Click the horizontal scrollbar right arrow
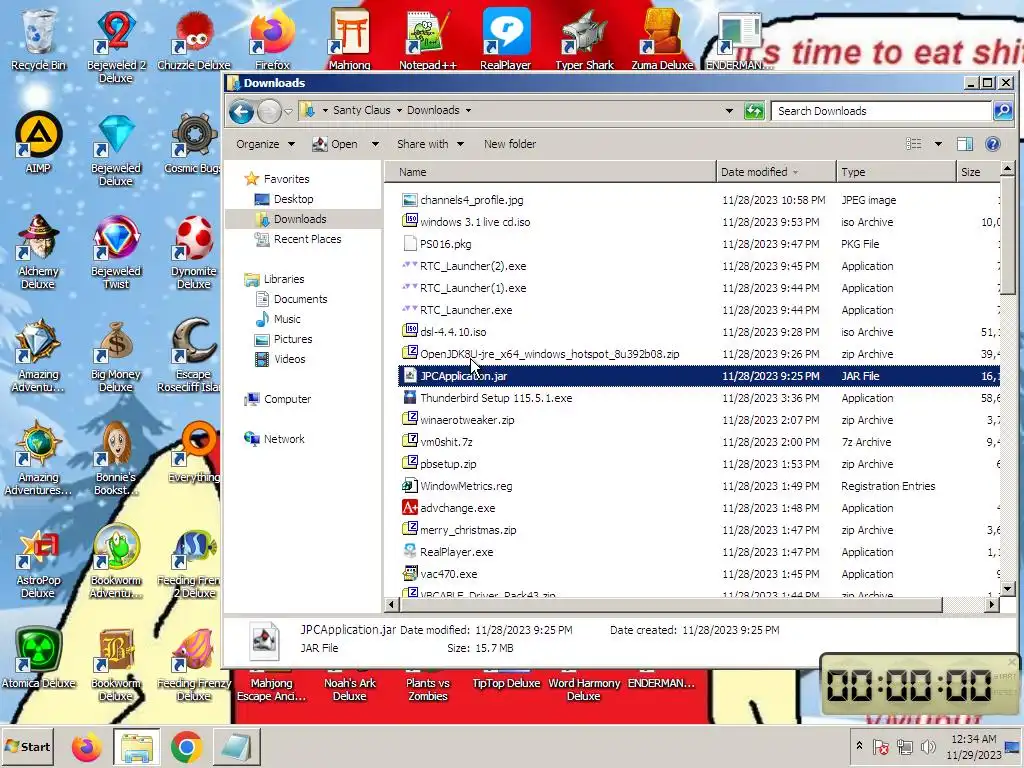The image size is (1024, 768). 992,605
